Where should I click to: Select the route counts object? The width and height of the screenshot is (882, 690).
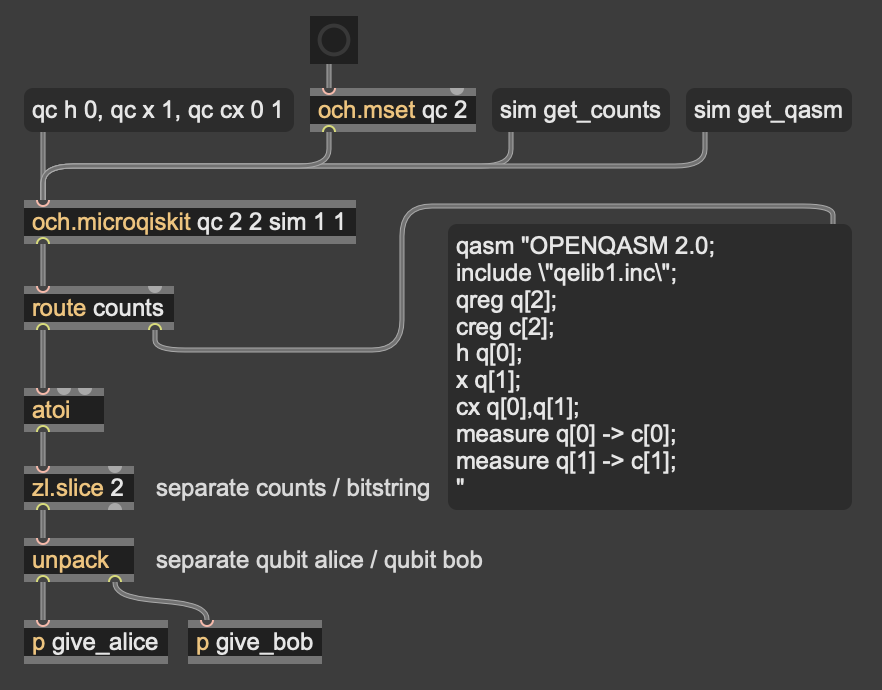click(98, 308)
